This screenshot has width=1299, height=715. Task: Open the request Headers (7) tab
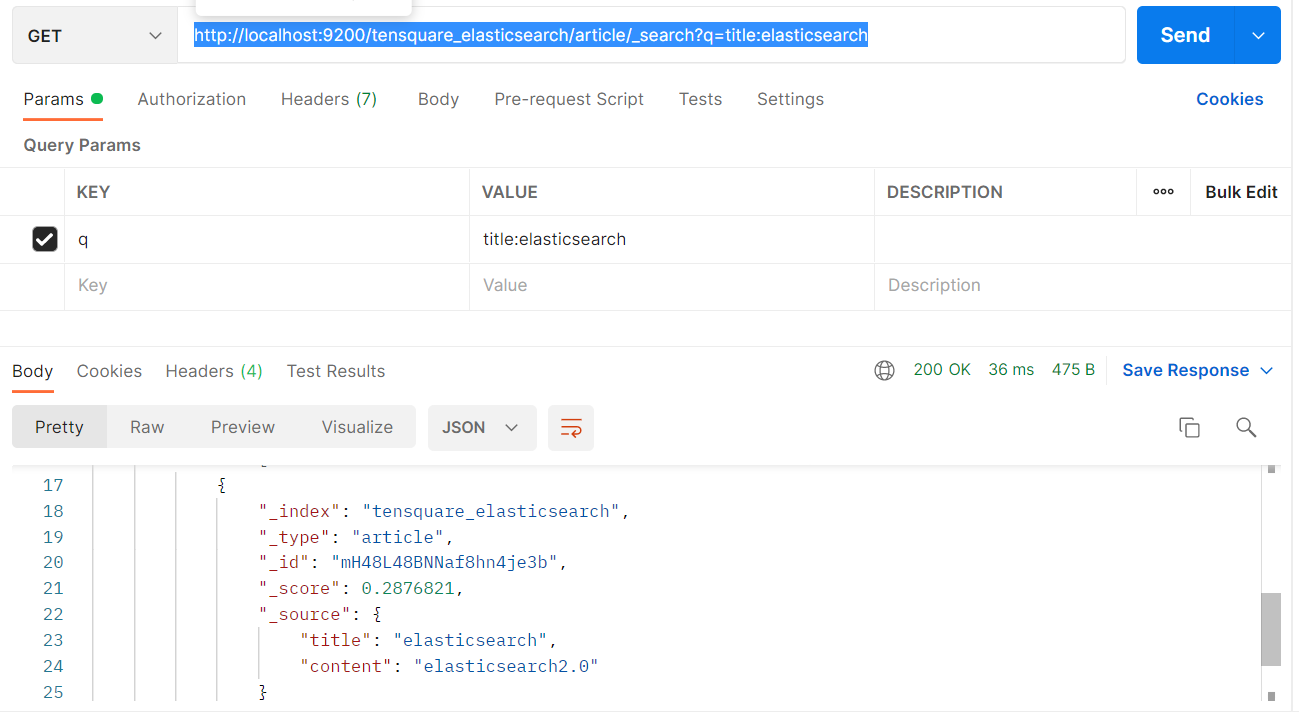pyautogui.click(x=328, y=99)
